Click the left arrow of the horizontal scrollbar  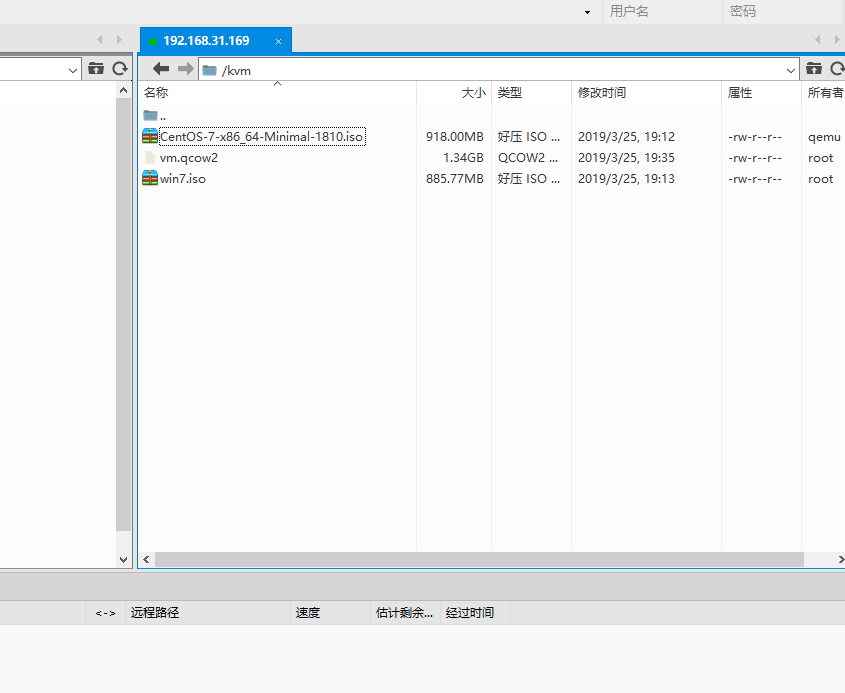[x=146, y=559]
